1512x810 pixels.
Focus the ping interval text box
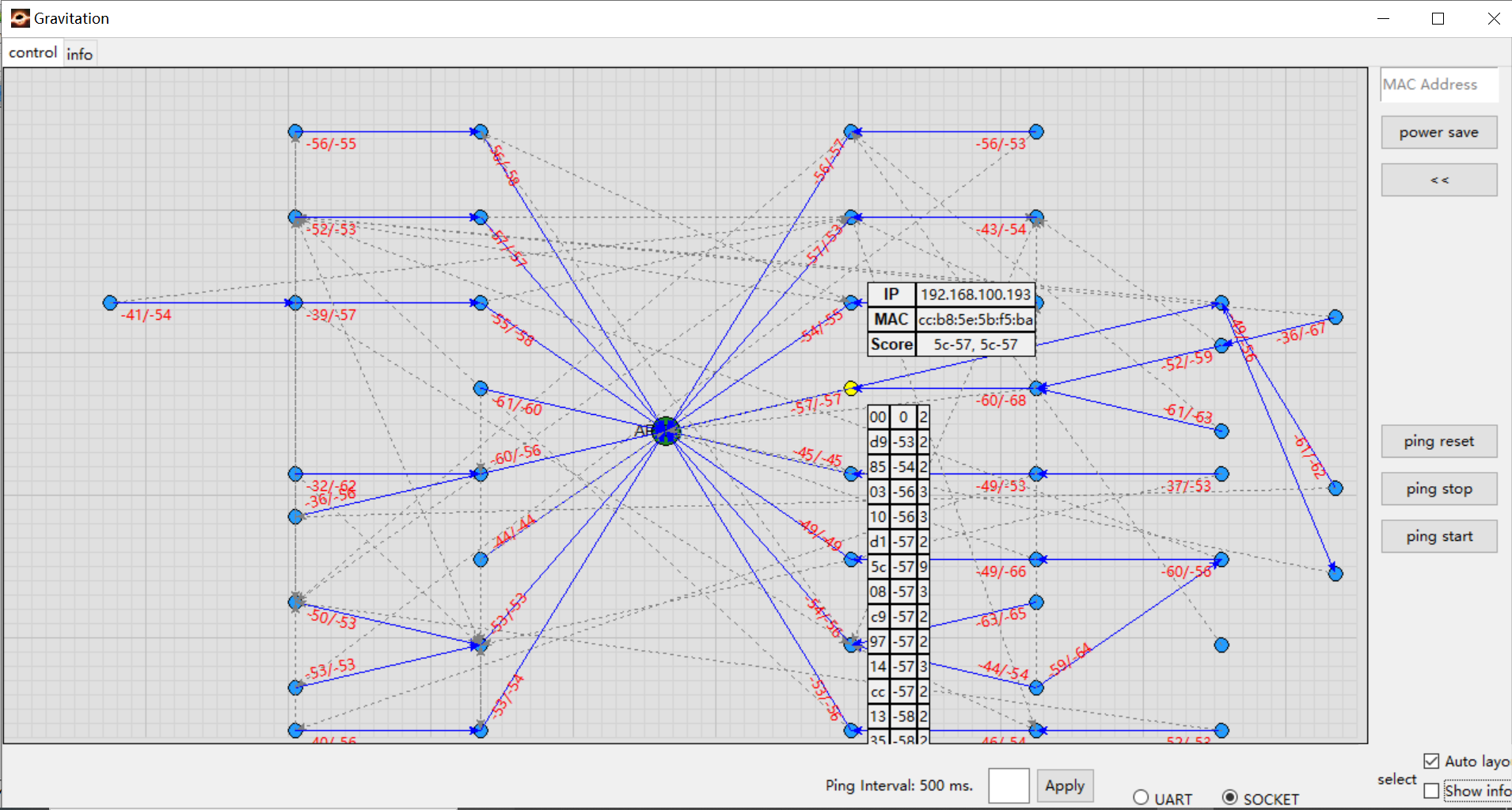point(1008,785)
